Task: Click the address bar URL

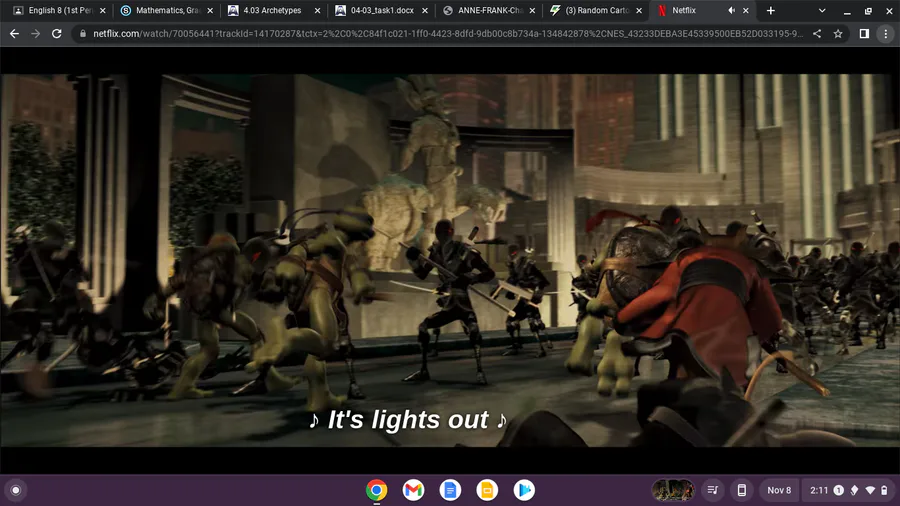Action: [x=448, y=34]
